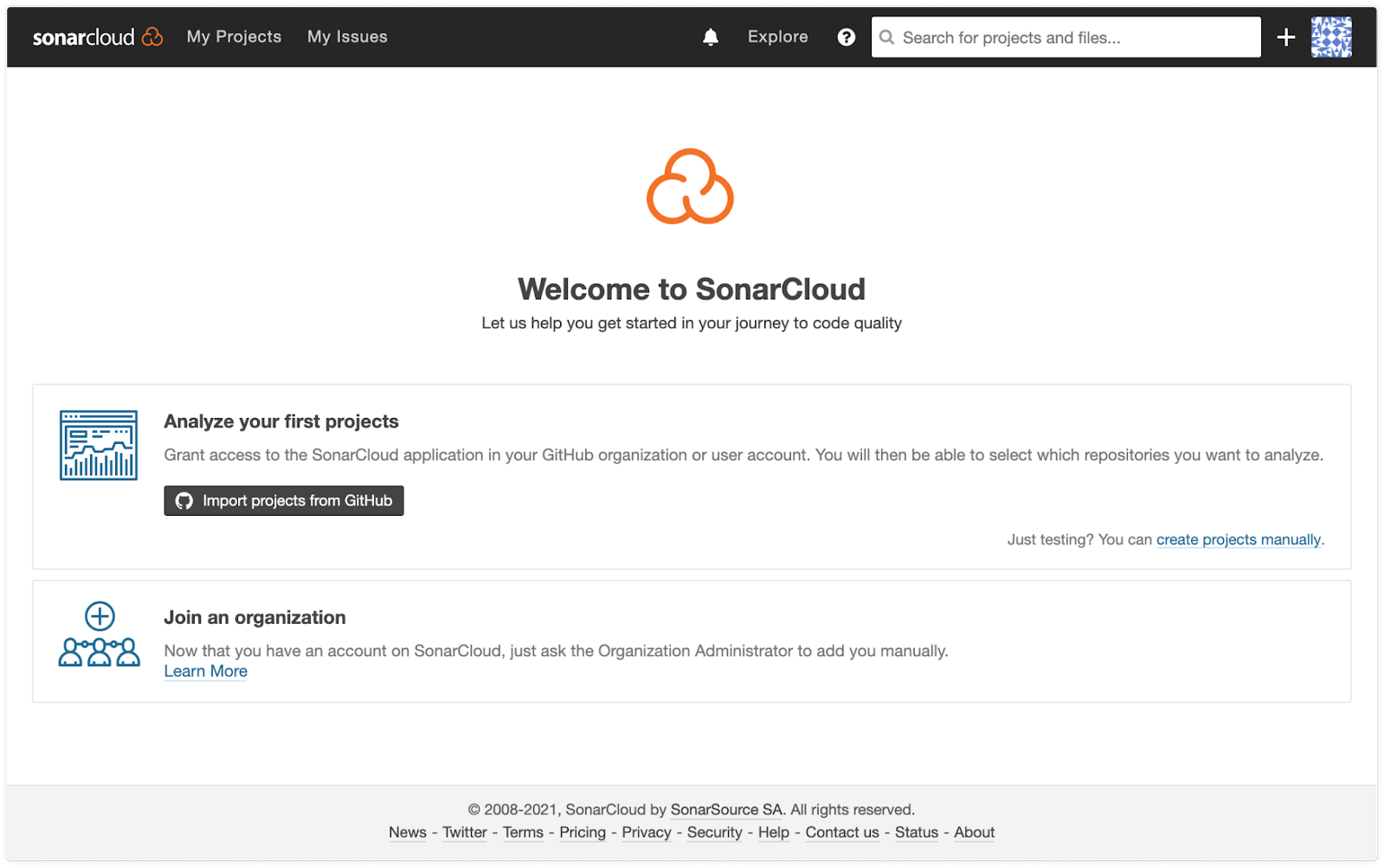Open the notifications bell

point(710,36)
